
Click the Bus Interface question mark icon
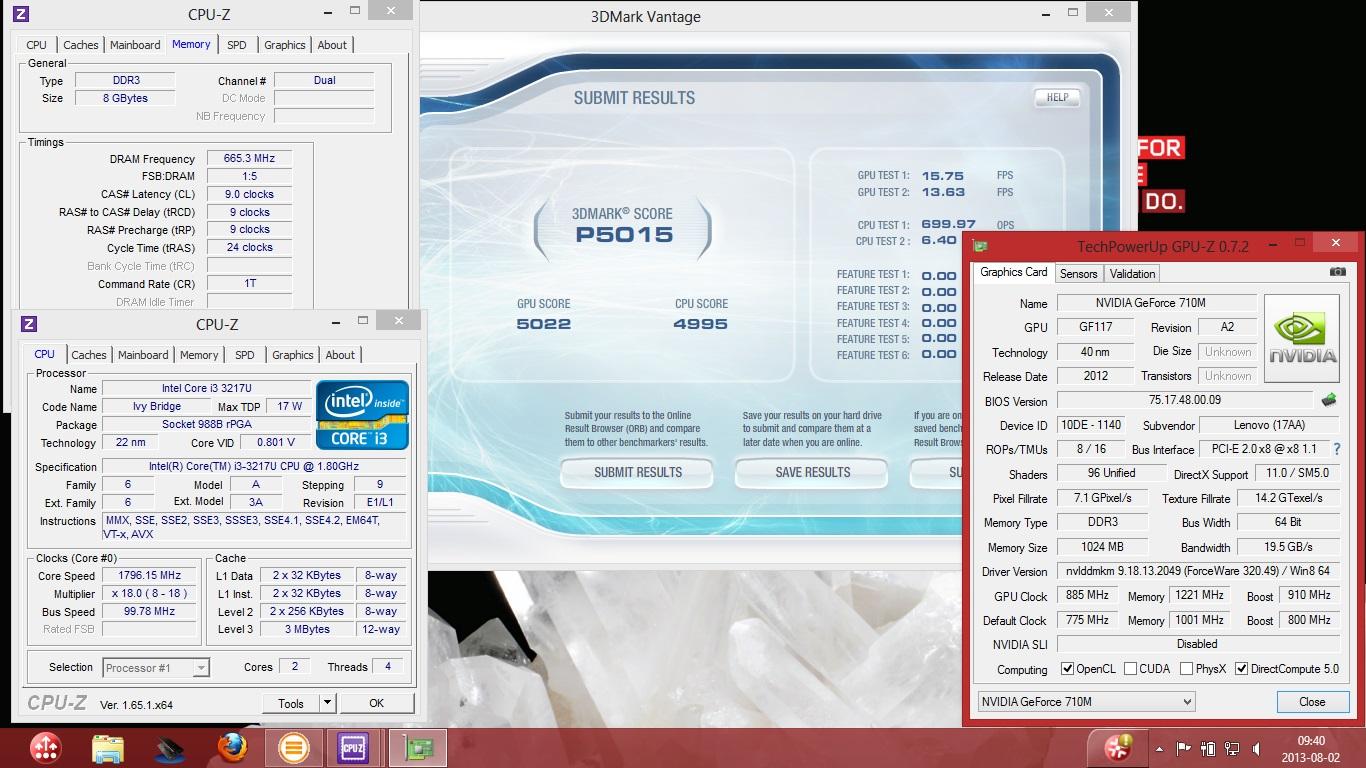1337,450
